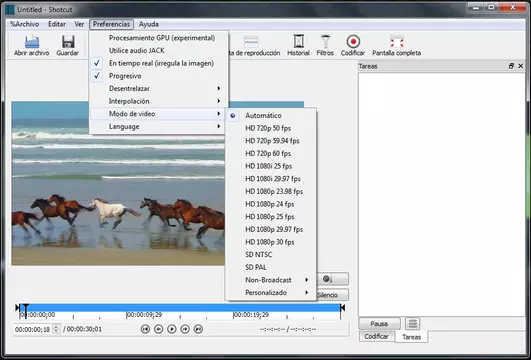Open the Historial hourglass icon
Screen dimensions: 531x360
pos(298,41)
